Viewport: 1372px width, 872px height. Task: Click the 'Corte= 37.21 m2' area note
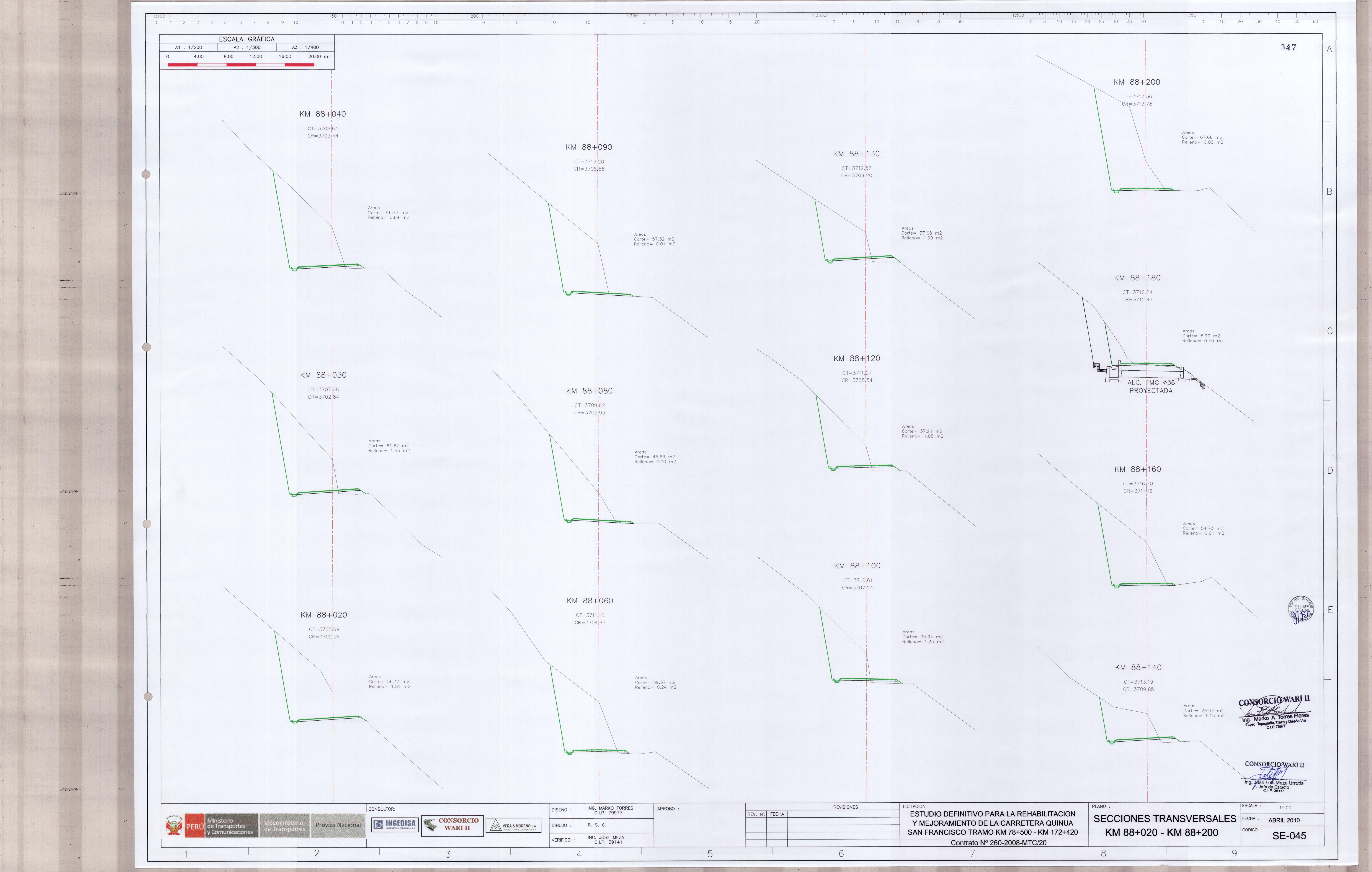pos(922,431)
